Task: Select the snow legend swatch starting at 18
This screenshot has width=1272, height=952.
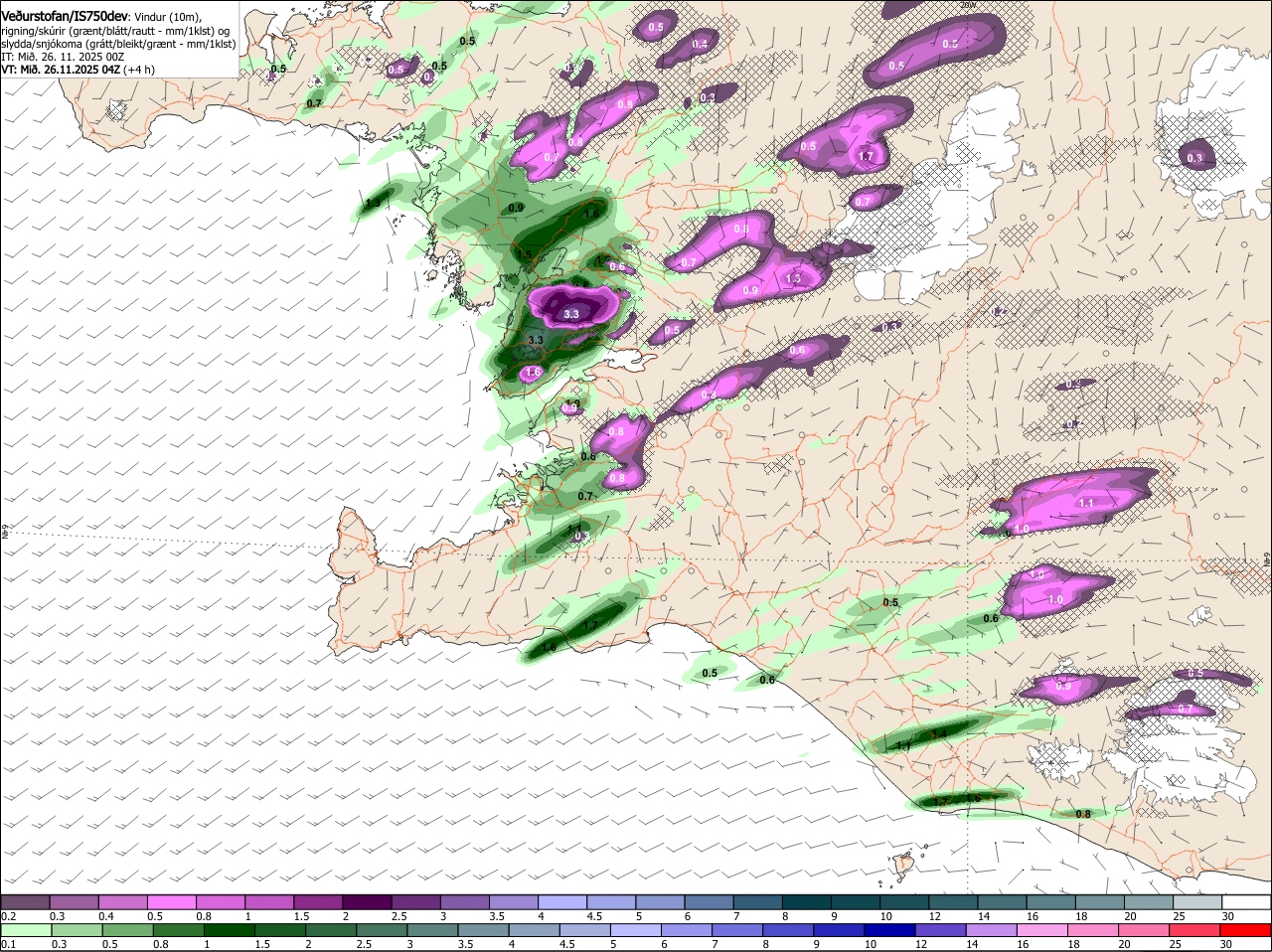Action: coord(1100,901)
